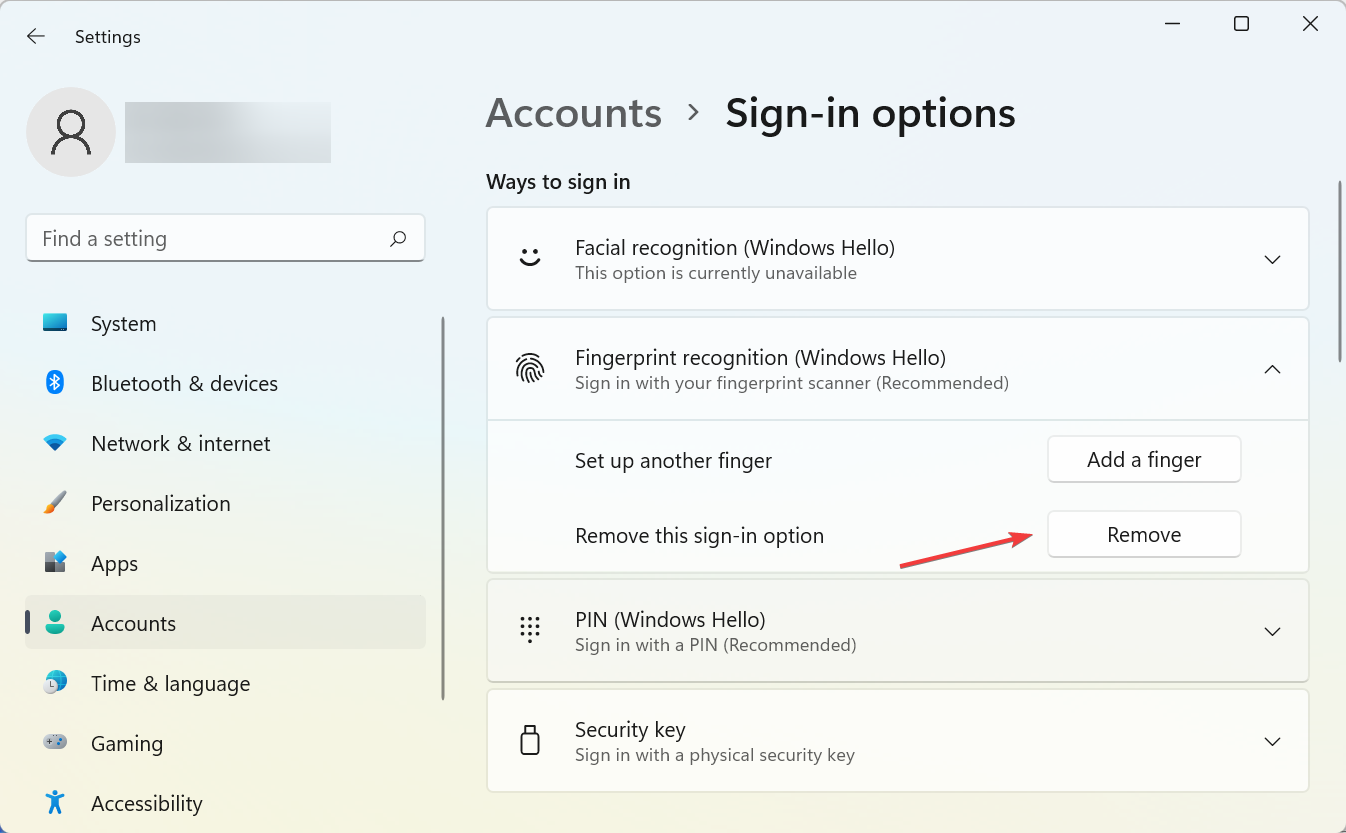Select the Time & language clock icon
The image size is (1346, 833).
[53, 683]
